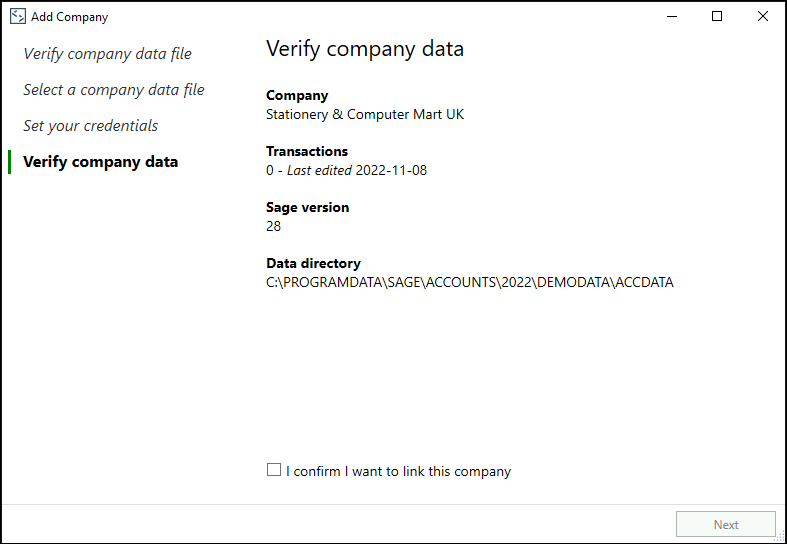Viewport: 787px width, 544px height.
Task: Click the Company field label
Action: tap(297, 96)
